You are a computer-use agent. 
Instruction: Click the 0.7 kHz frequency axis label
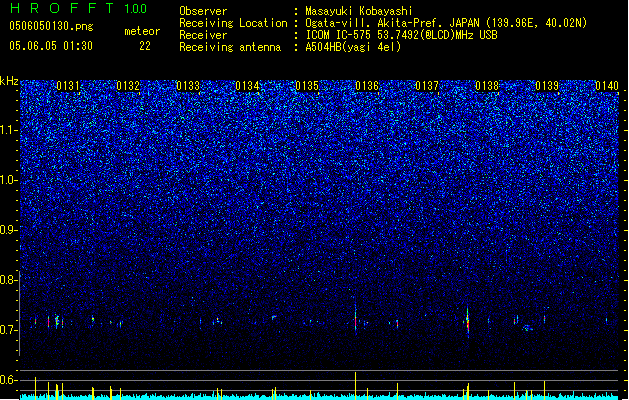click(x=8, y=330)
